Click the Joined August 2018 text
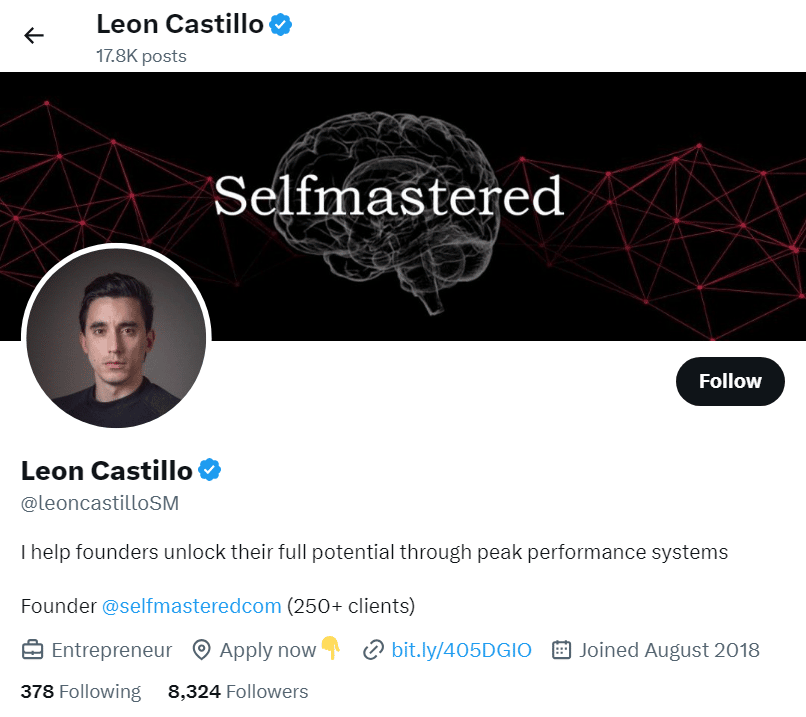Viewport: 806px width, 717px height. 669,650
